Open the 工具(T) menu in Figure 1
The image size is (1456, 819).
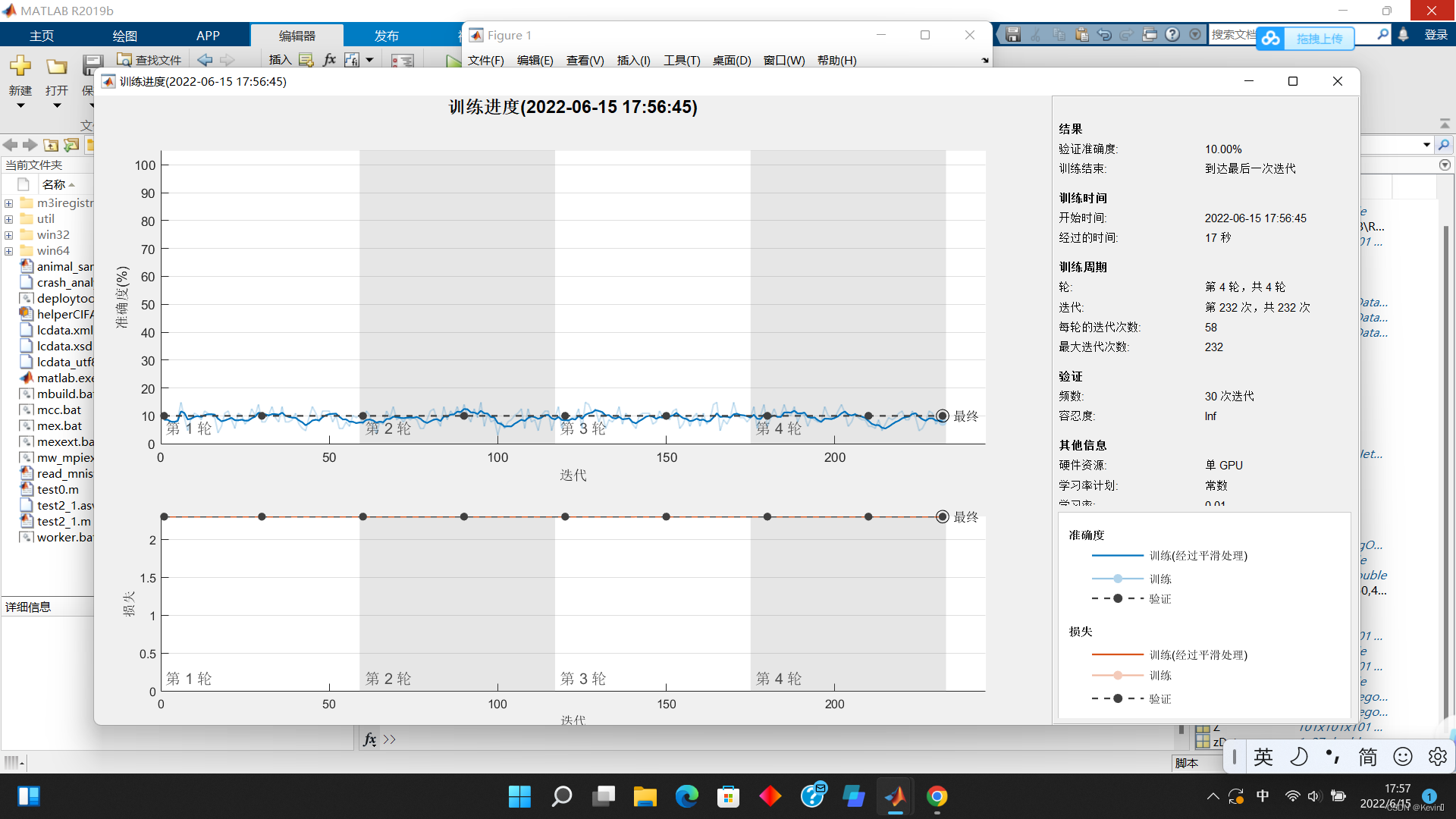pos(681,61)
